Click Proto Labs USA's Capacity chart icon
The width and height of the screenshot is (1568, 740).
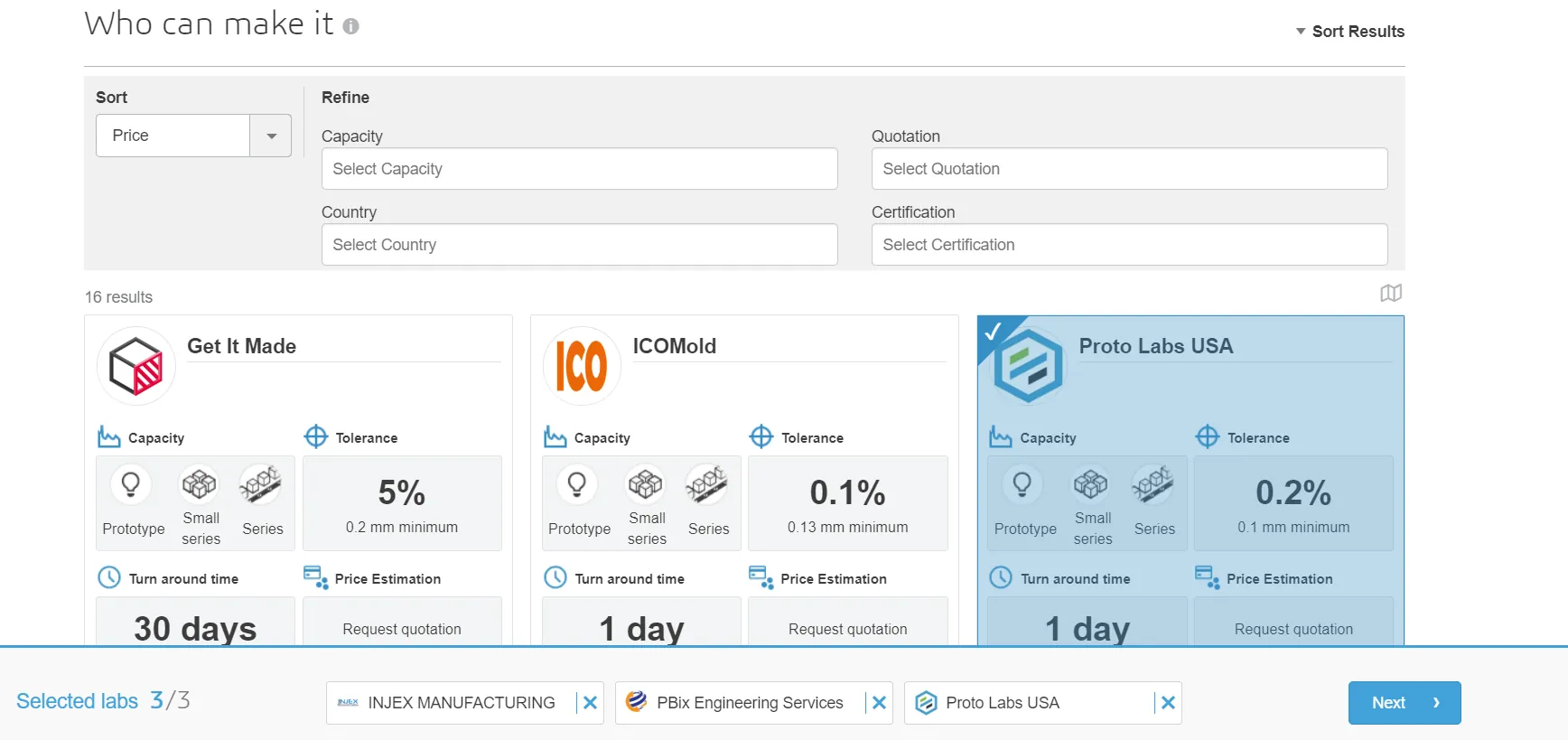[1001, 437]
